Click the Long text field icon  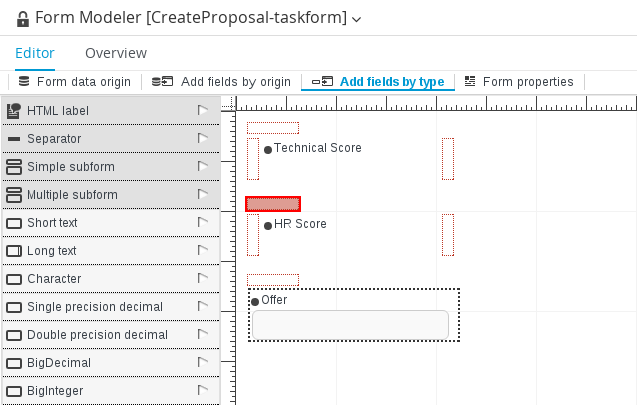click(14, 251)
